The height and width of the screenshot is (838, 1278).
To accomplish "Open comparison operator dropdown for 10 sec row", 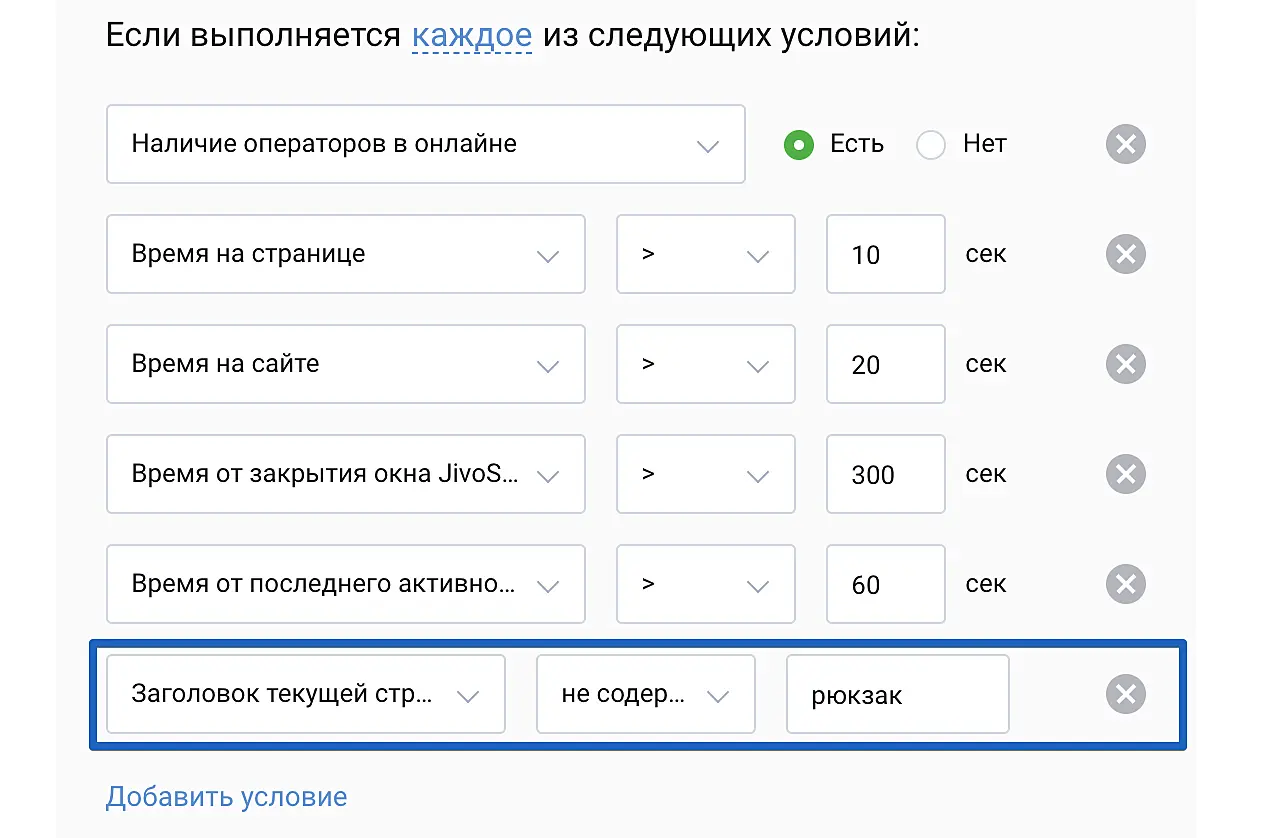I will click(x=705, y=254).
